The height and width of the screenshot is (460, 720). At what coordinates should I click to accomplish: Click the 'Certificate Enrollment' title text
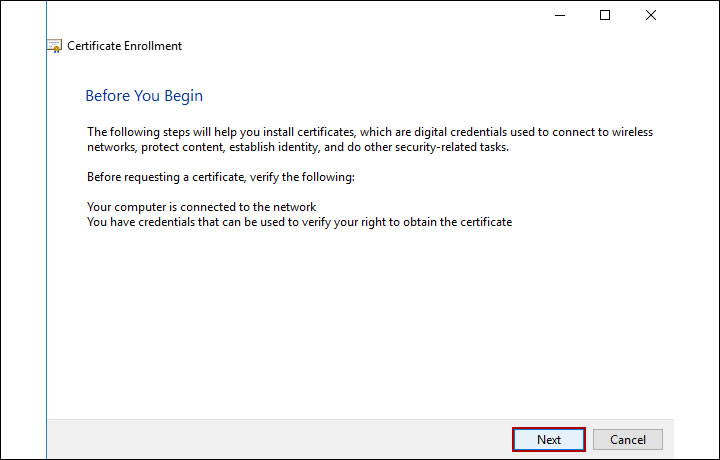point(124,46)
